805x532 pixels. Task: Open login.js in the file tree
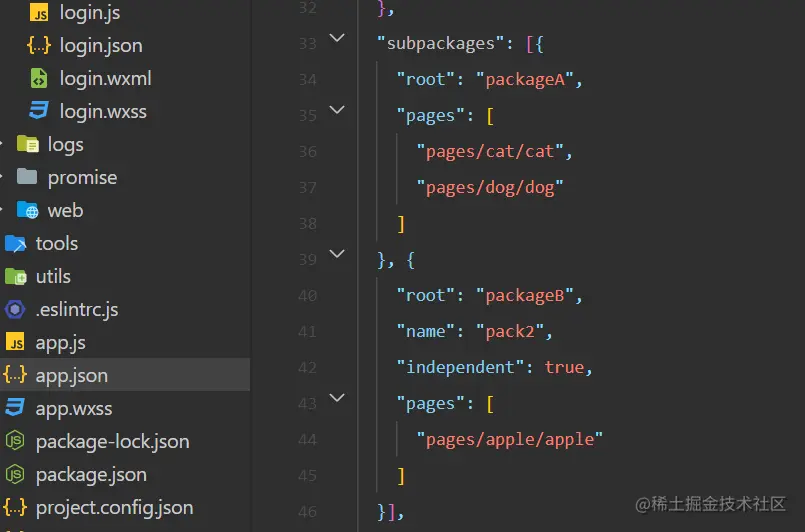(89, 12)
